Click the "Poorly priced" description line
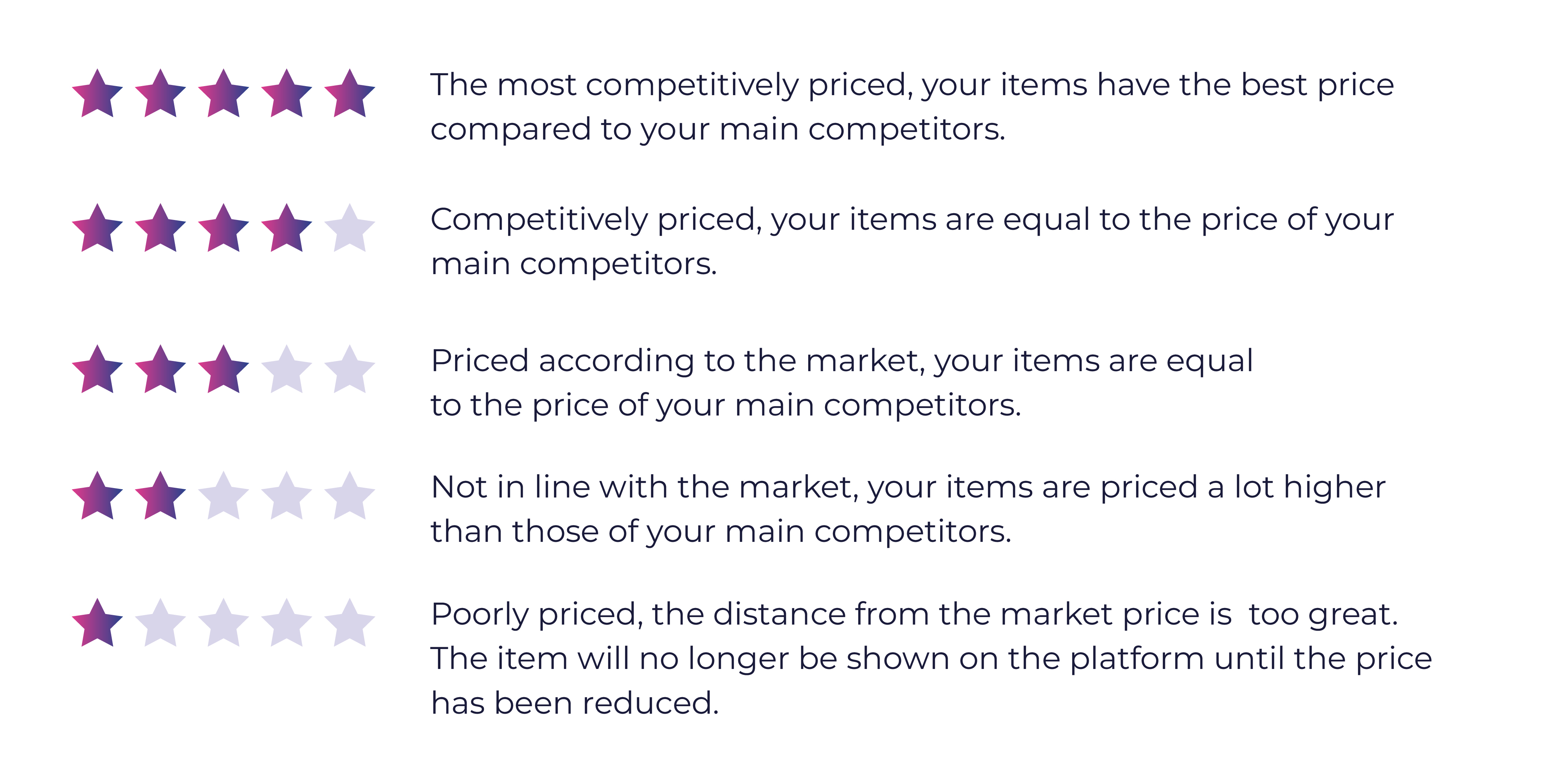This screenshot has width=1567, height=784. tap(914, 615)
